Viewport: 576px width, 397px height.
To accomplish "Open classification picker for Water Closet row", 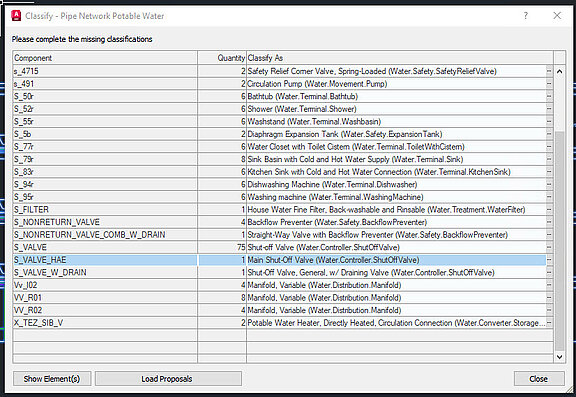I will click(x=549, y=147).
